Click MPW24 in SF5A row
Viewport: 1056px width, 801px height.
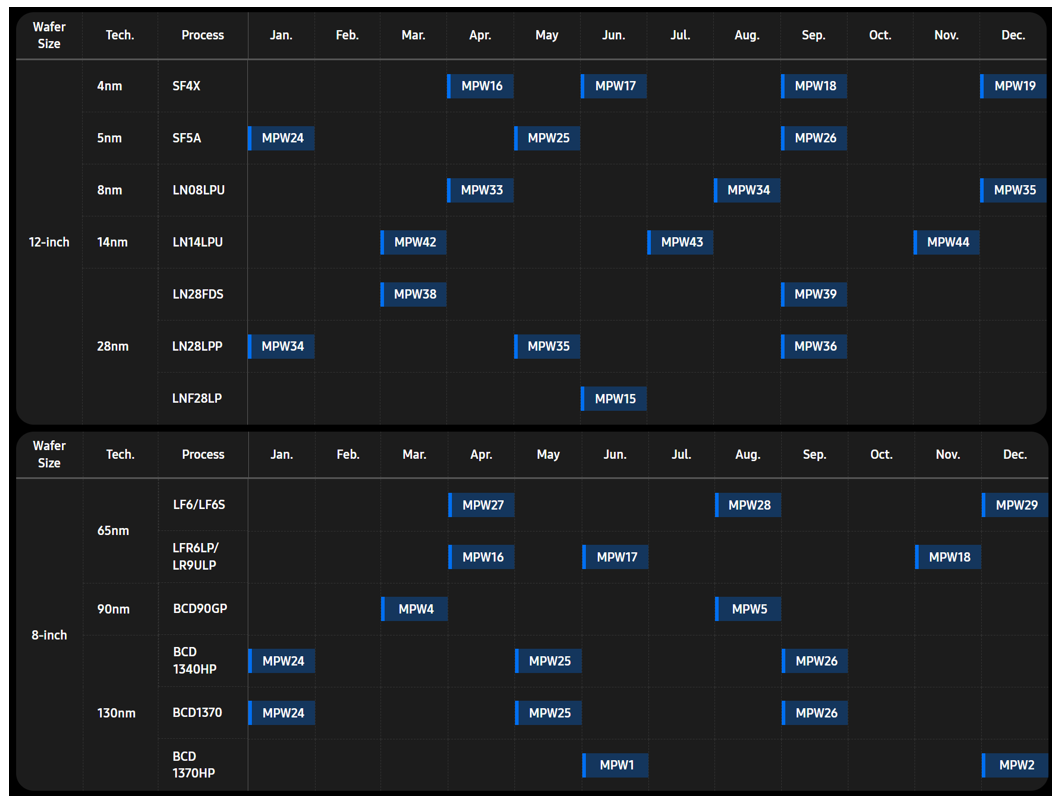point(281,138)
